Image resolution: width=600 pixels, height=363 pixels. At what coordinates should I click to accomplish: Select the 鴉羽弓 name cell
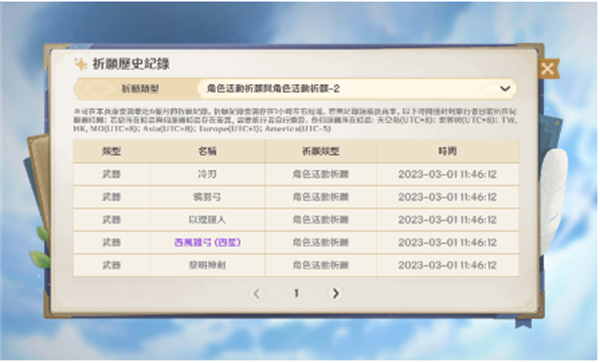(207, 197)
